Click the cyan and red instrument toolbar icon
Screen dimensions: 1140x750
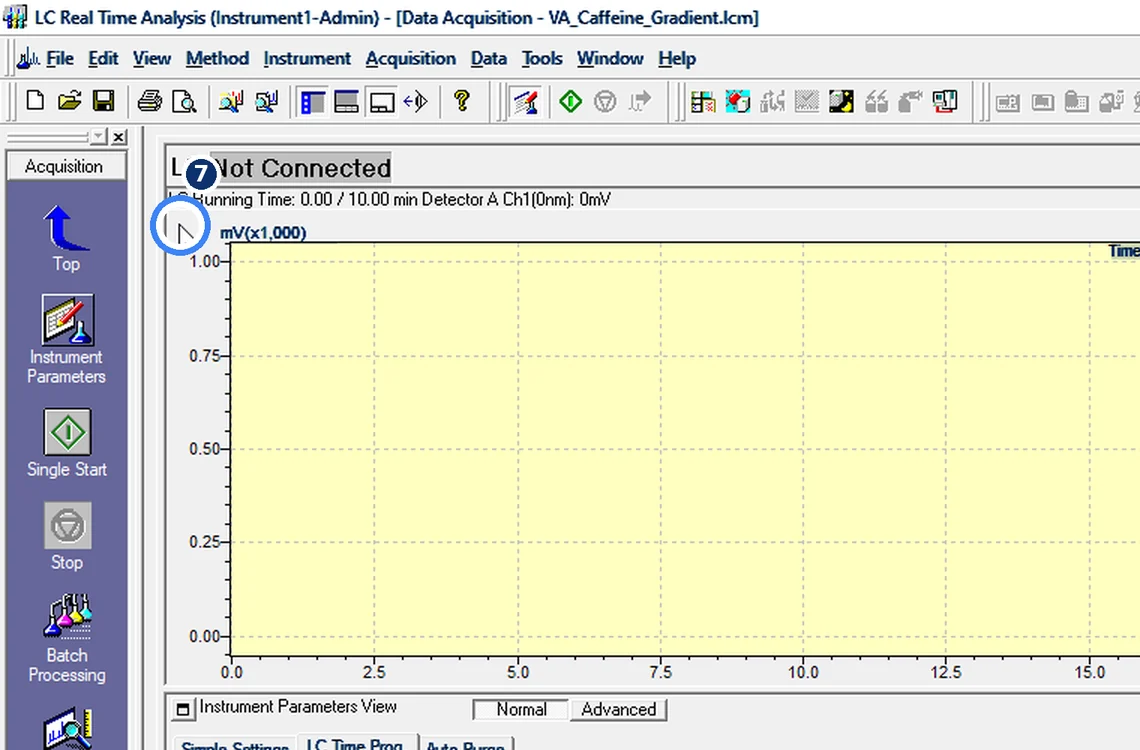(738, 102)
